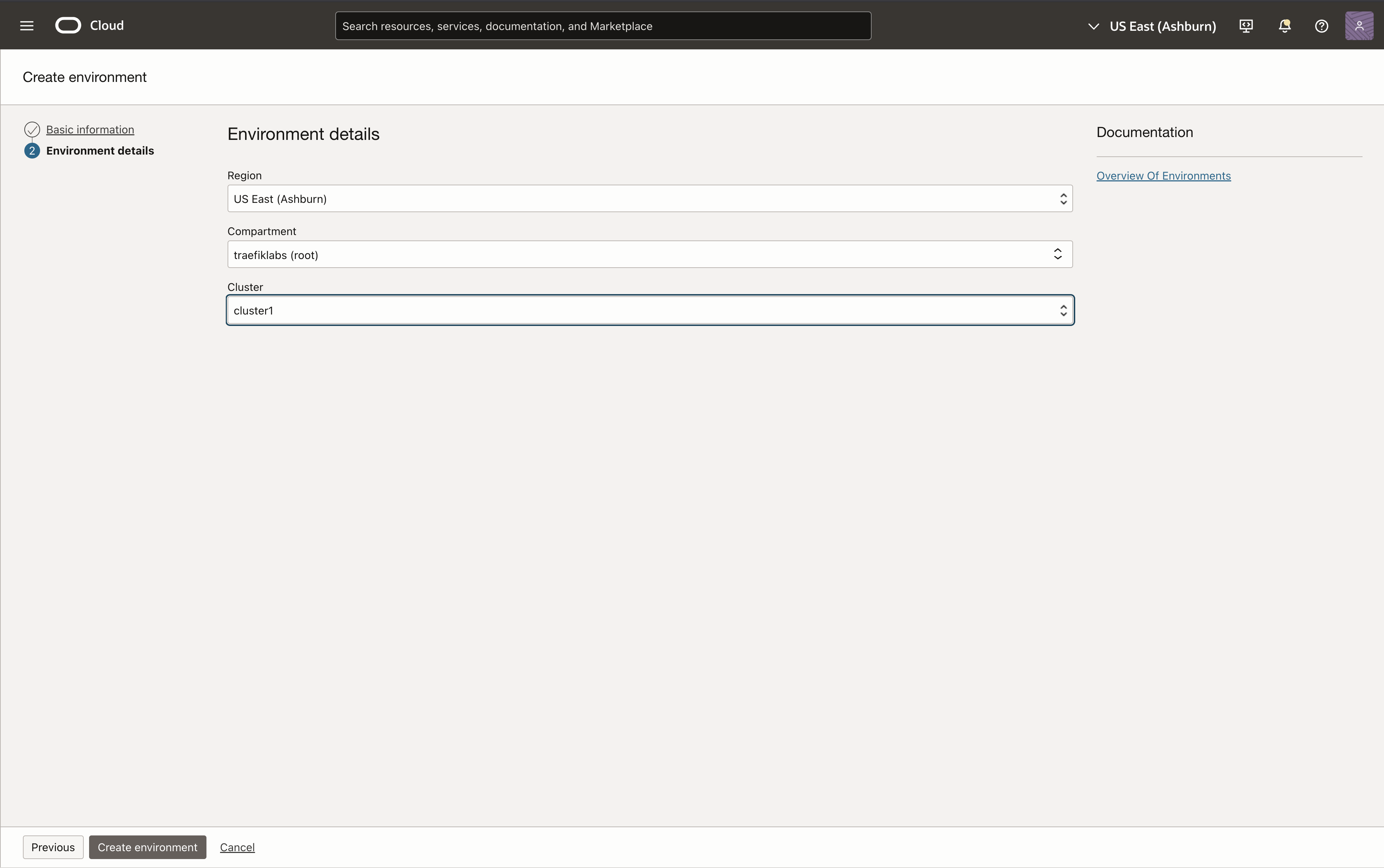Open the notifications bell
1384x868 pixels.
pyautogui.click(x=1284, y=26)
